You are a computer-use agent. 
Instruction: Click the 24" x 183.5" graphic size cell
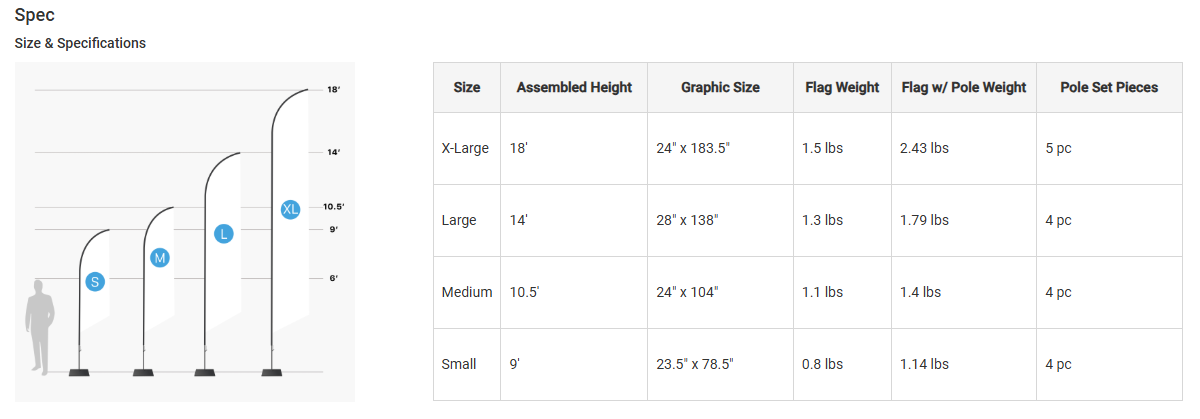pyautogui.click(x=694, y=148)
